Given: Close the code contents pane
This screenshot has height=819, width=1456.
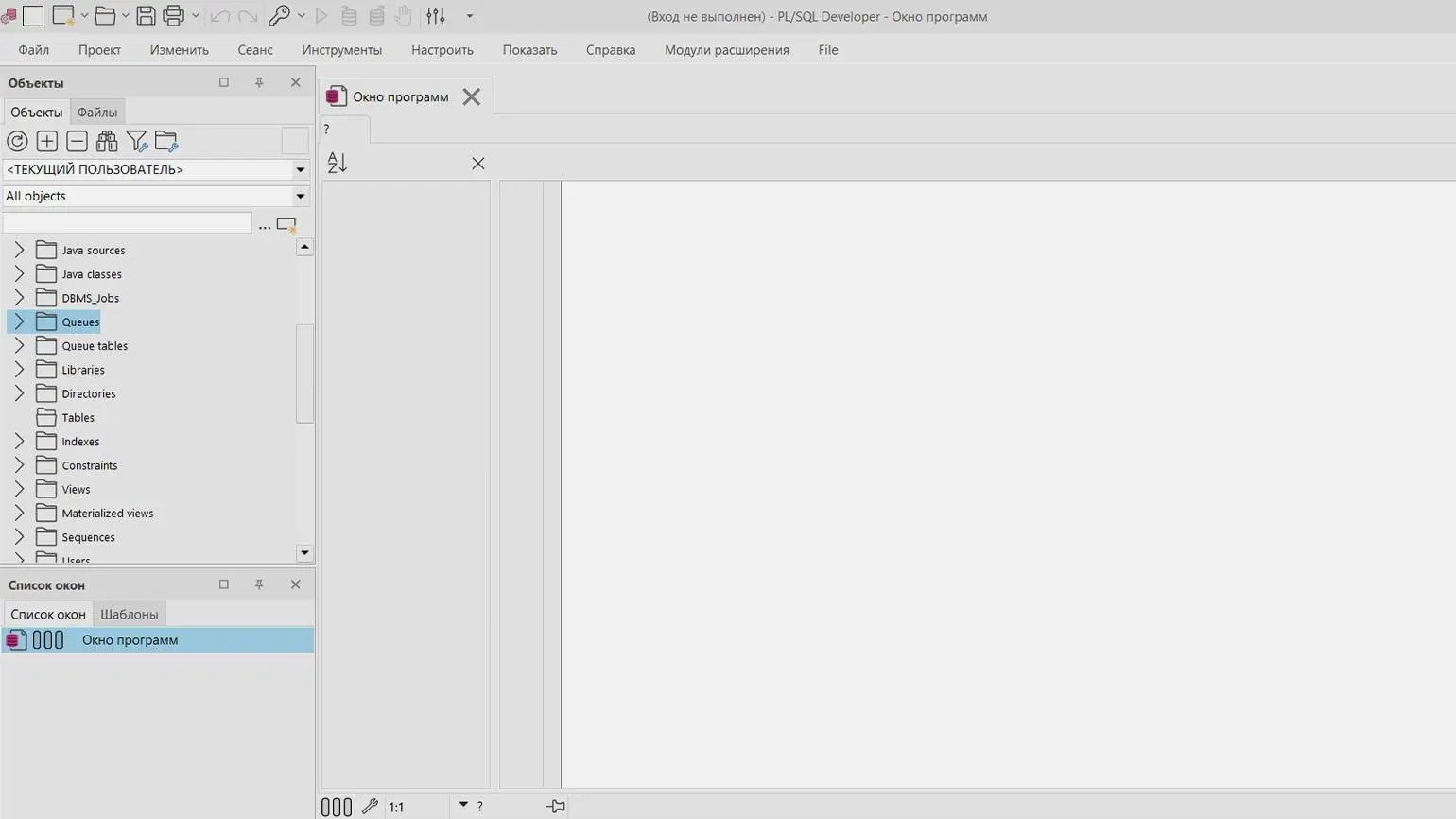Looking at the screenshot, I should coord(478,164).
